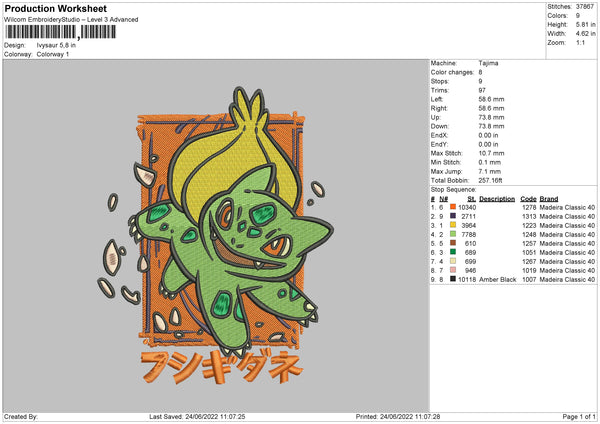The height and width of the screenshot is (424, 600).
Task: Click the pink thread swatch in row 8
Action: (453, 270)
